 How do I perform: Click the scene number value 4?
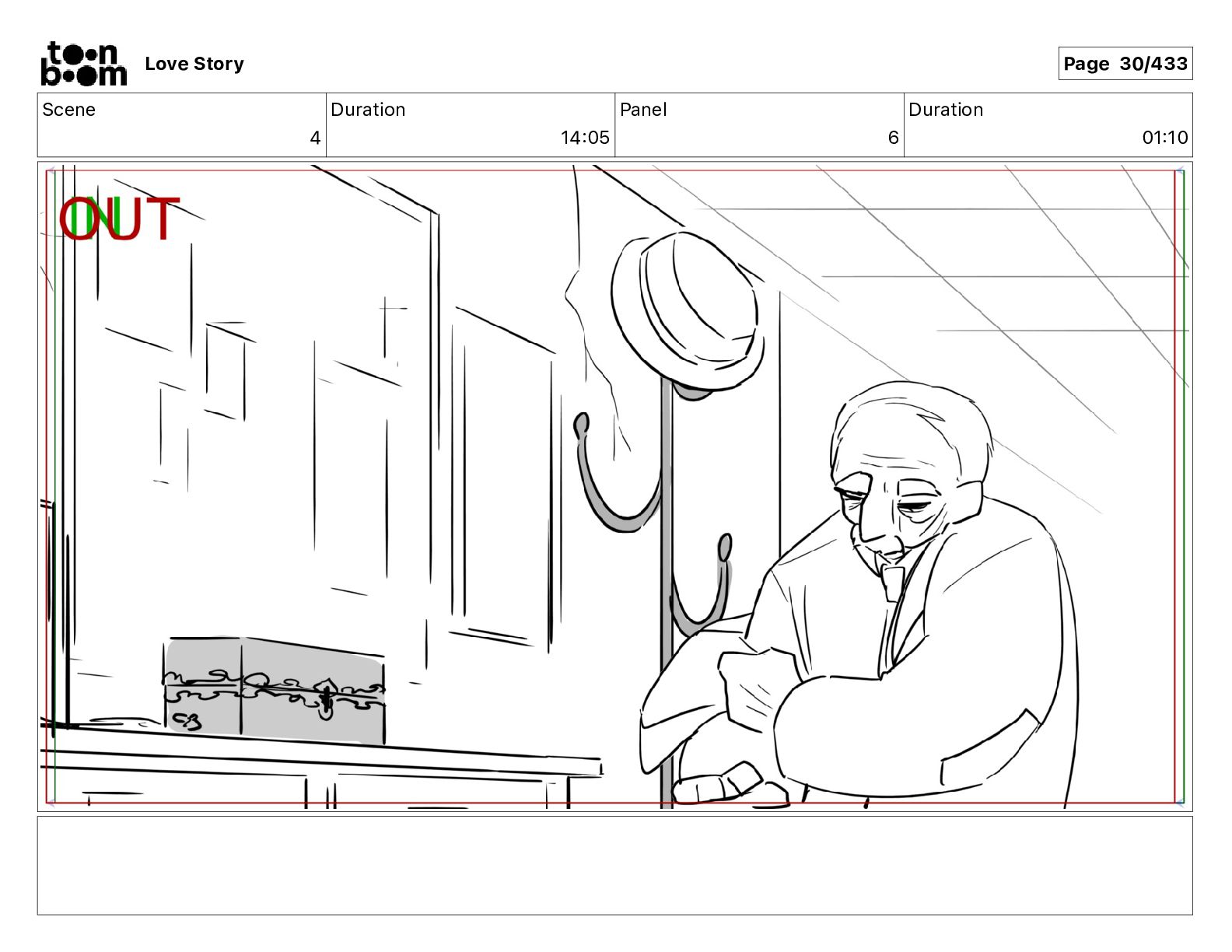coord(315,138)
